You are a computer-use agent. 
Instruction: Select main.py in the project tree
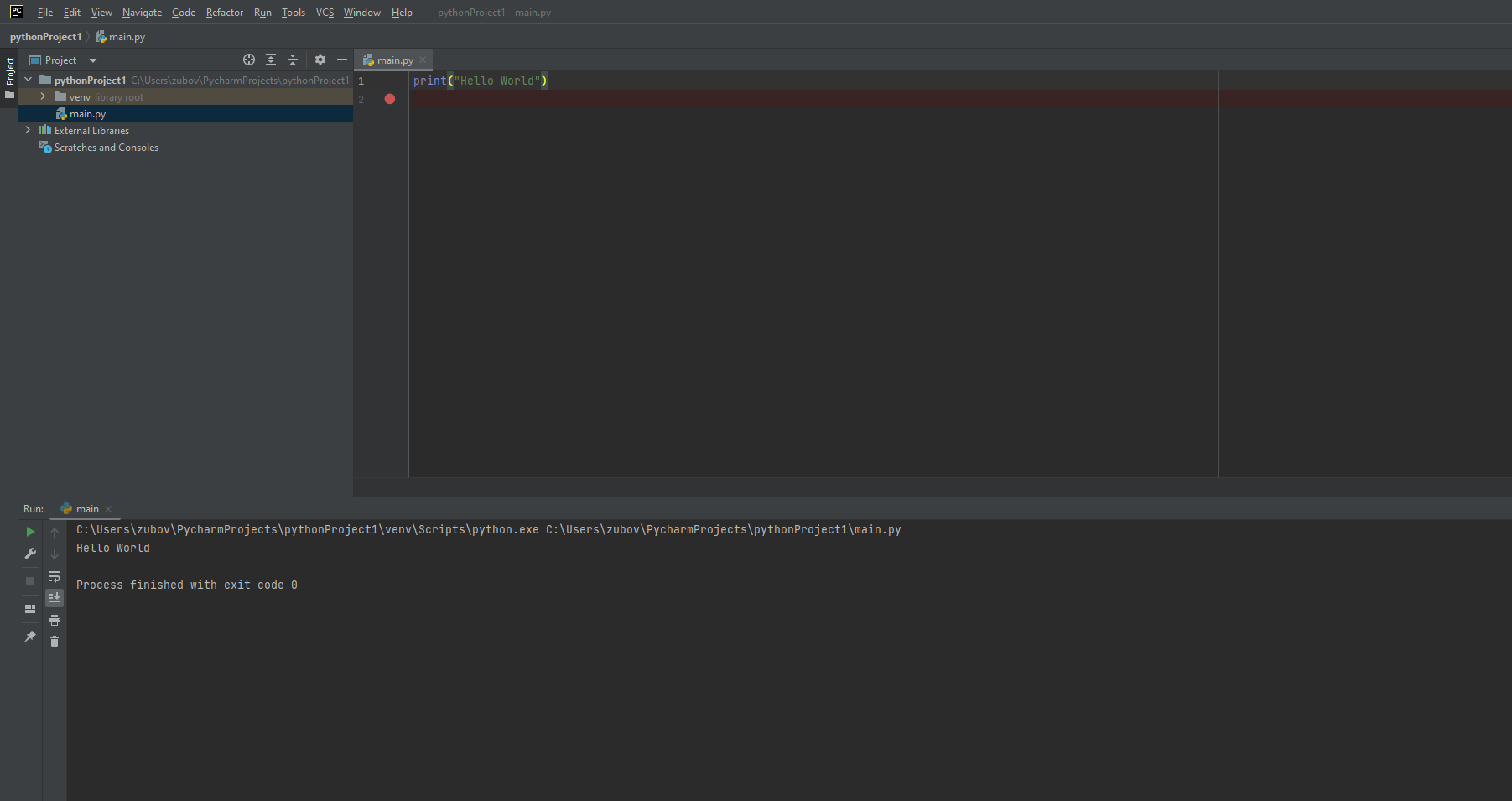point(88,113)
